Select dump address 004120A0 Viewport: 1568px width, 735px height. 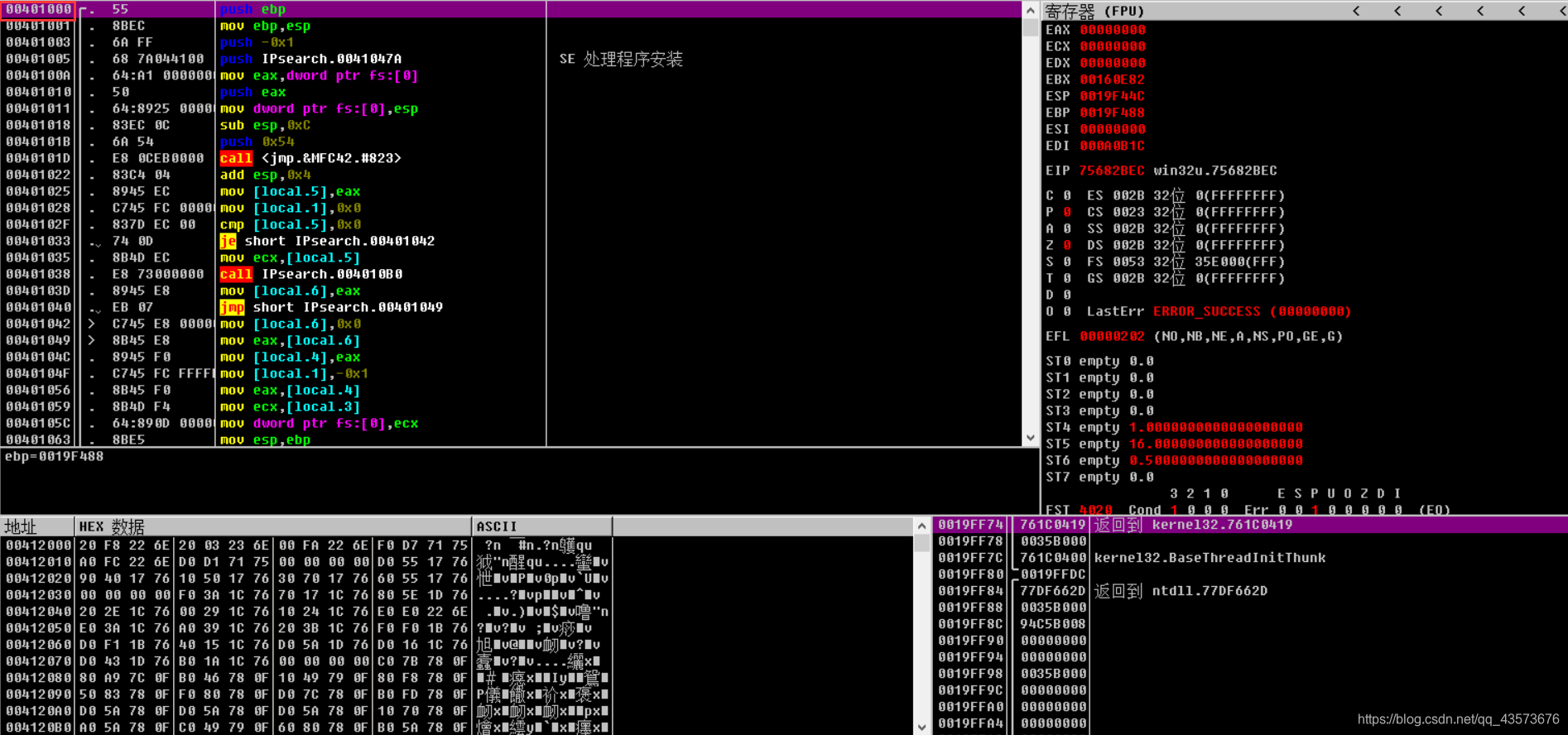click(39, 711)
